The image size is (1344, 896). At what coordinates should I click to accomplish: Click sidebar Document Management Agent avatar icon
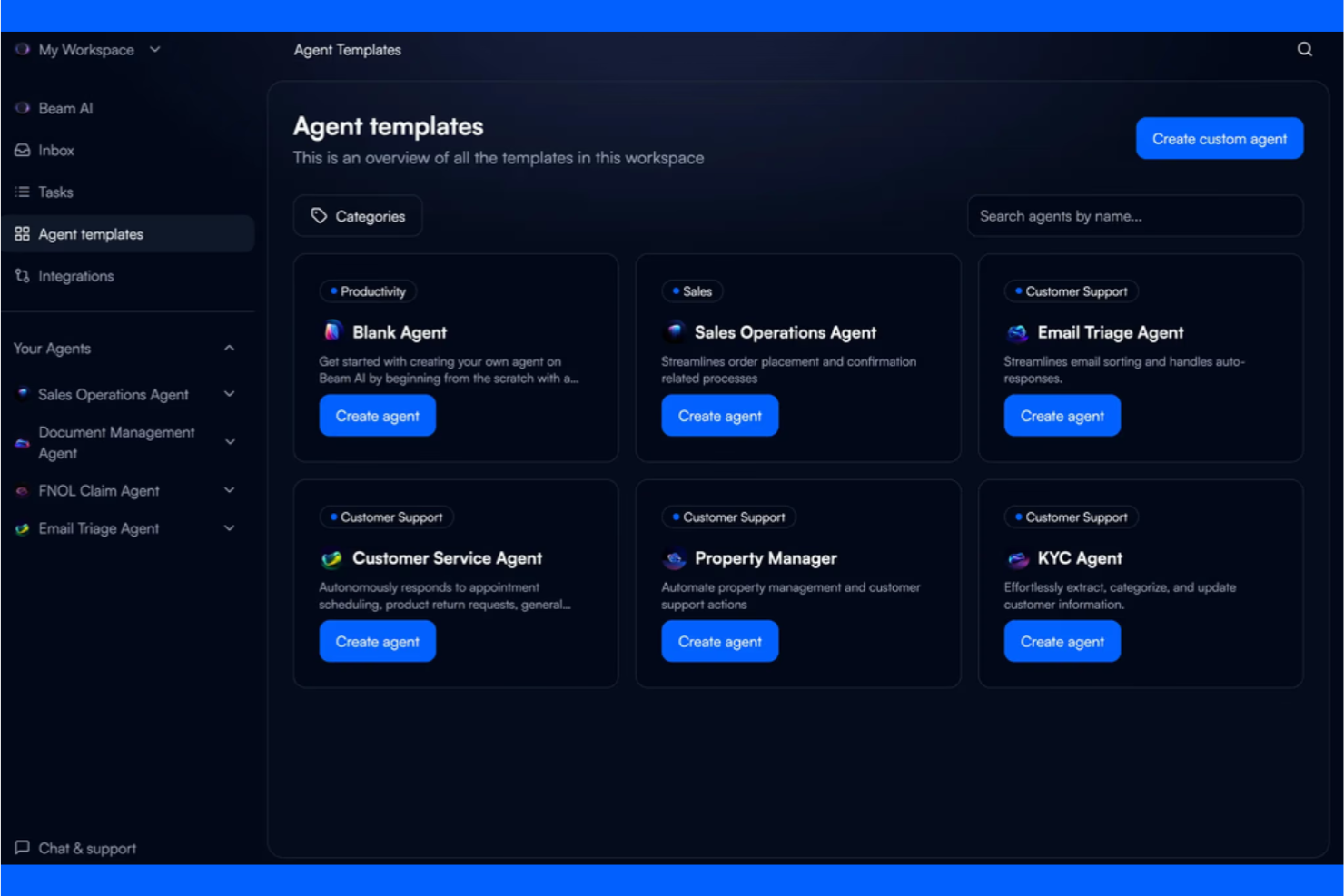tap(23, 443)
